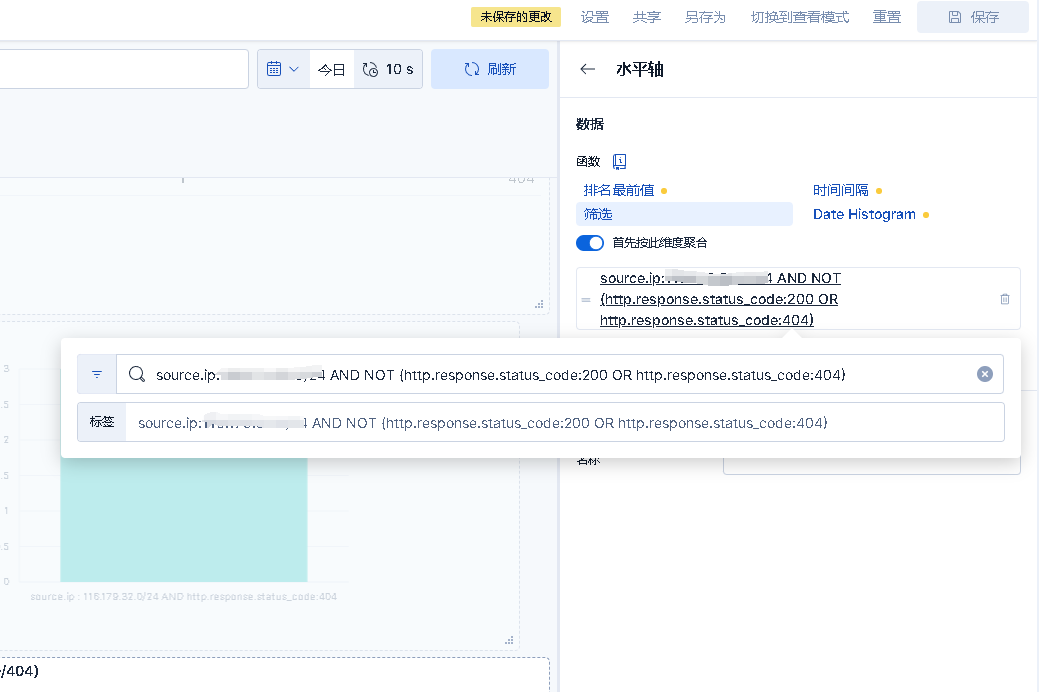The height and width of the screenshot is (692, 1039).
Task: Click the 未保存的更改 badge
Action: [x=516, y=17]
